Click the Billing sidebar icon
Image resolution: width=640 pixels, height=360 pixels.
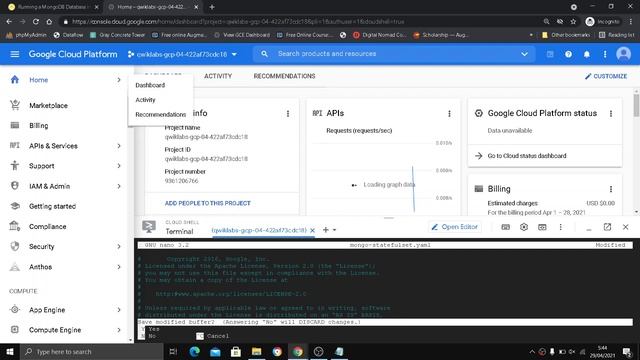pyautogui.click(x=15, y=125)
